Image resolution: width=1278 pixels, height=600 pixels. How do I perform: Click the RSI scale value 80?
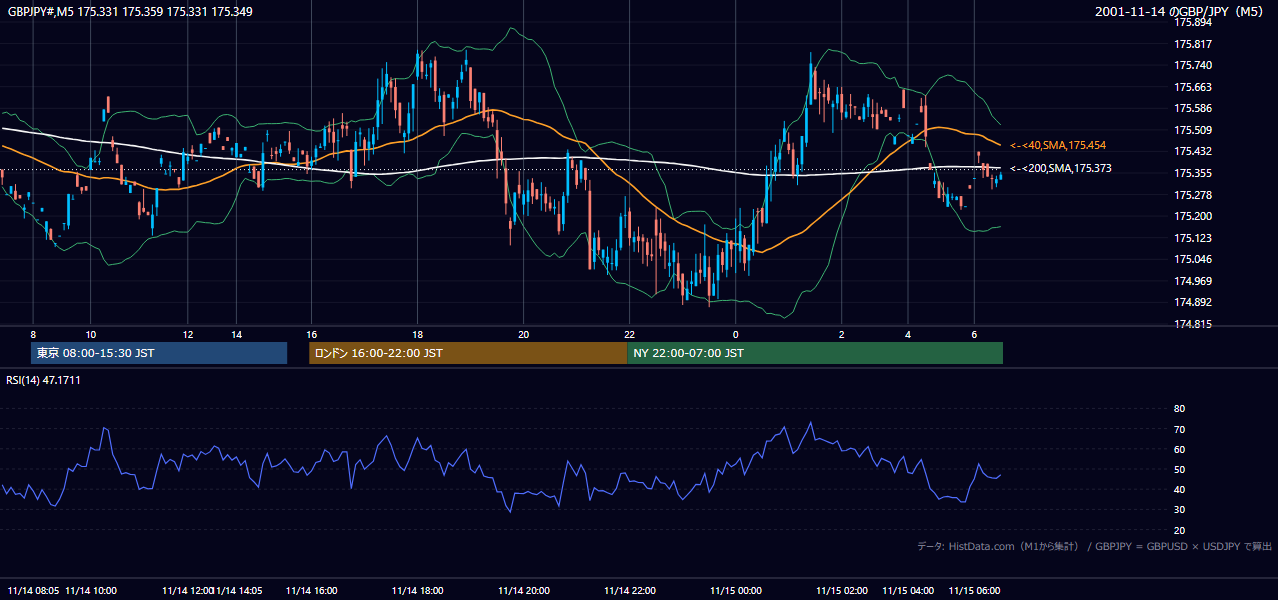(1179, 409)
